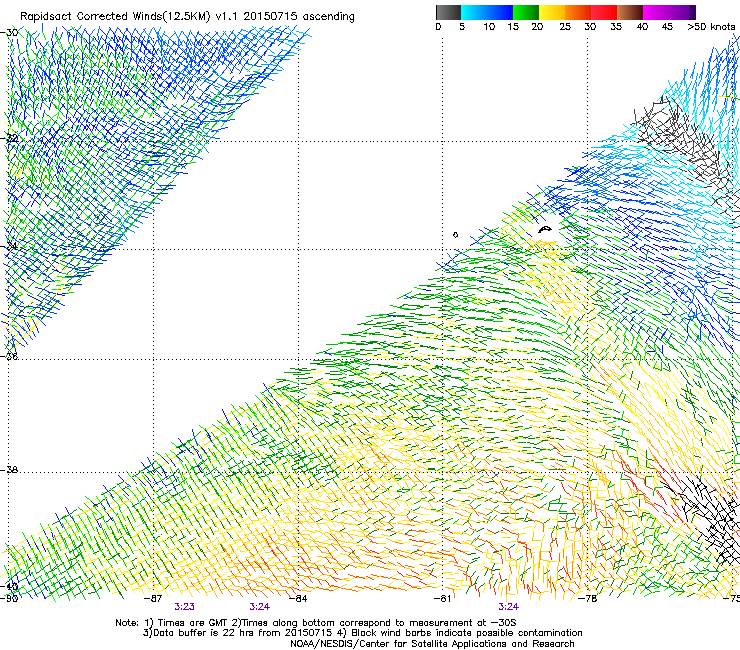Image resolution: width=740 pixels, height=650 pixels.
Task: Click the legend tick label '25'
Action: click(x=565, y=27)
